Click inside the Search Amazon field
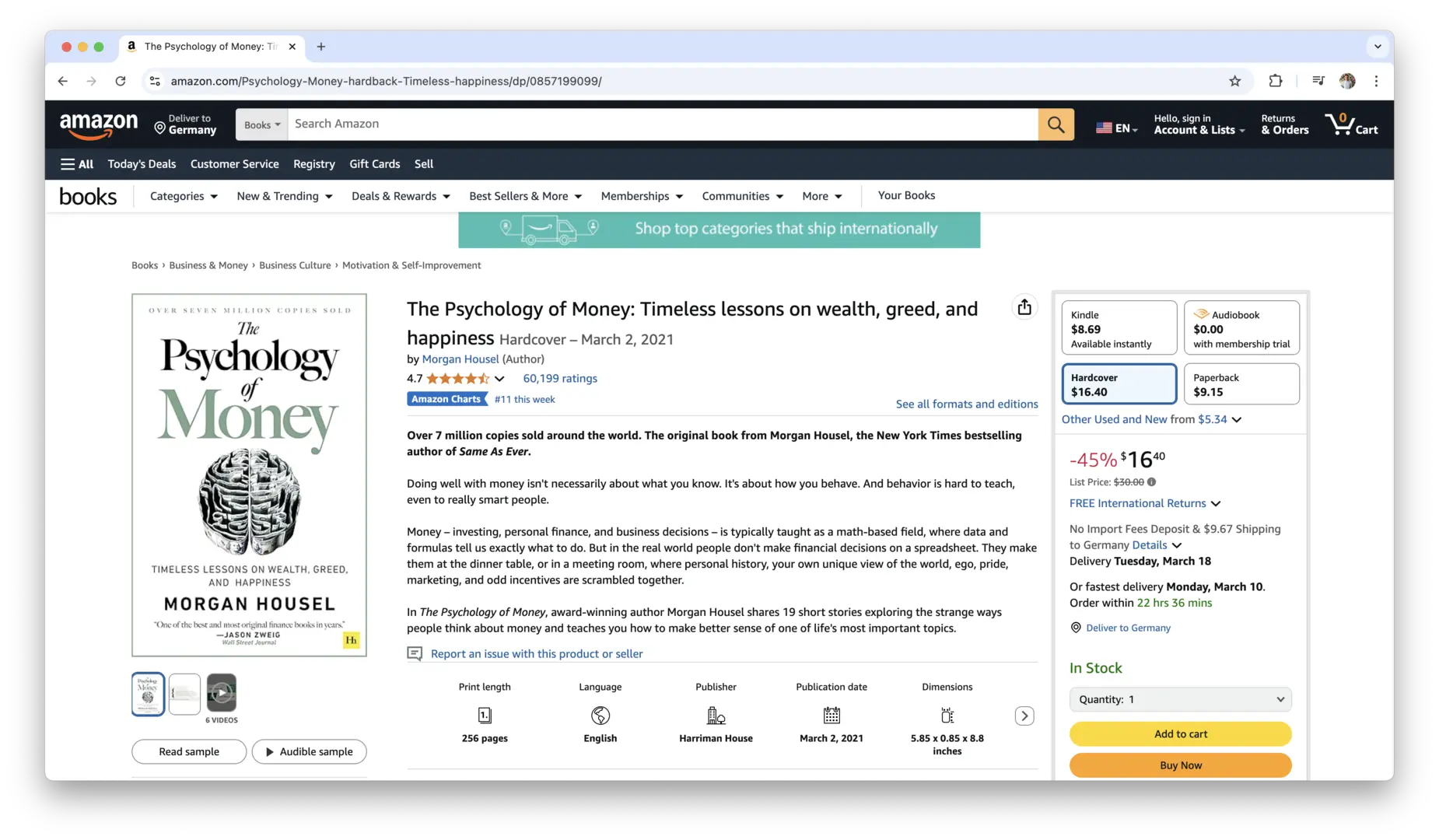 click(663, 124)
